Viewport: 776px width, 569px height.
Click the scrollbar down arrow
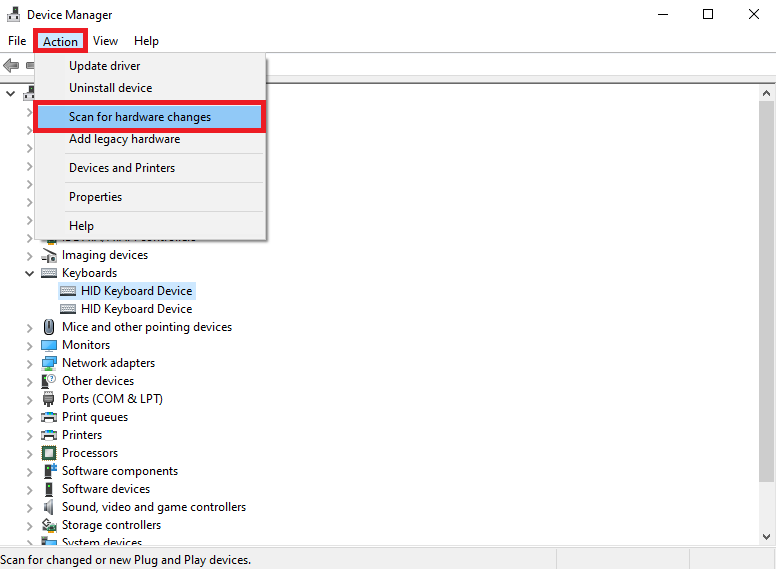(x=767, y=537)
